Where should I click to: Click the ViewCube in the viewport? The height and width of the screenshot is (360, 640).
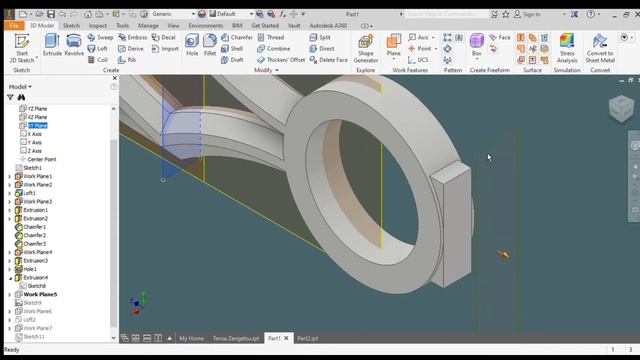click(621, 108)
